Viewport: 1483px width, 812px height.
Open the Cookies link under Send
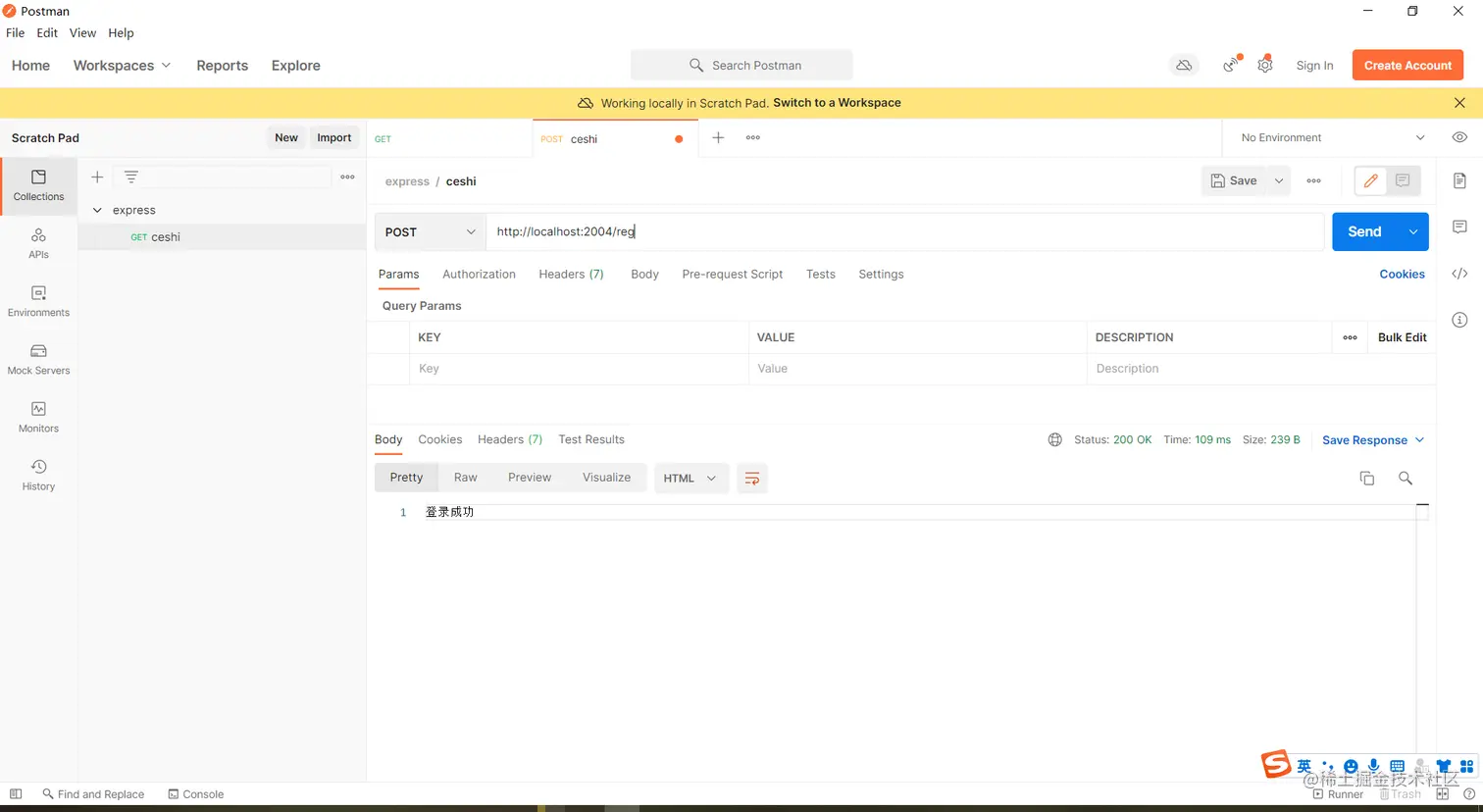[1402, 275]
